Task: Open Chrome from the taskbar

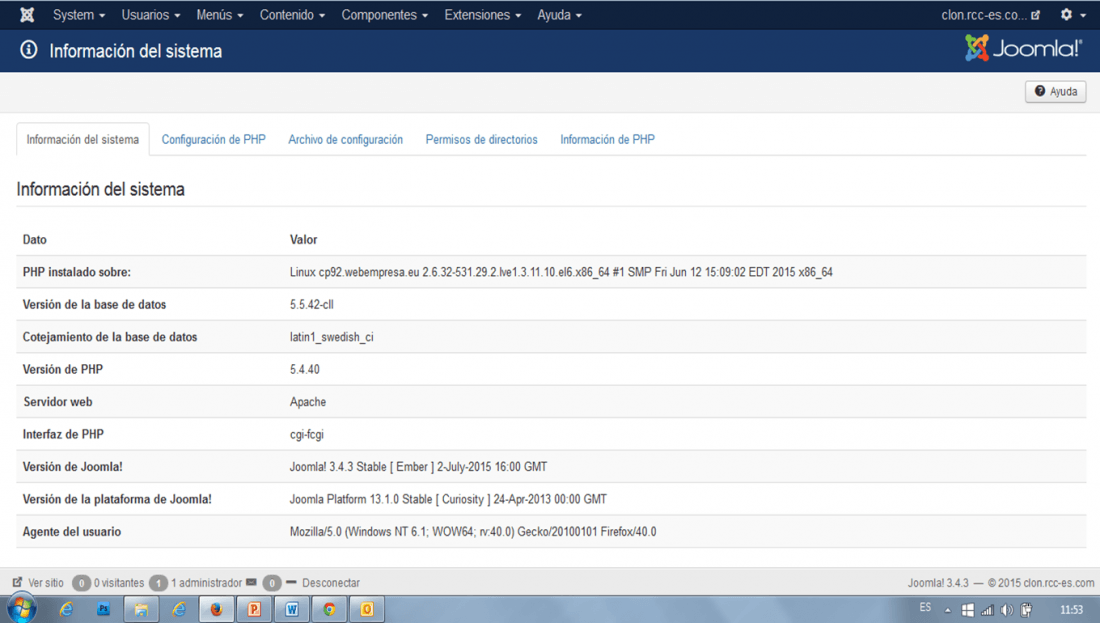Action: click(x=329, y=609)
